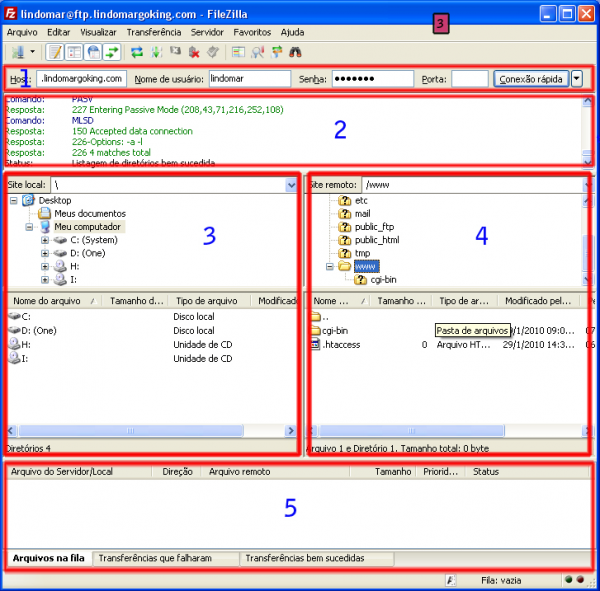Click the process queue green arrows icon

pos(156,52)
